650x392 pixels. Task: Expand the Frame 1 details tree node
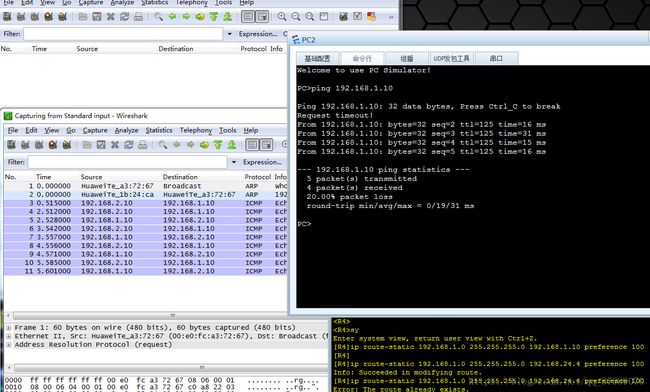9,327
